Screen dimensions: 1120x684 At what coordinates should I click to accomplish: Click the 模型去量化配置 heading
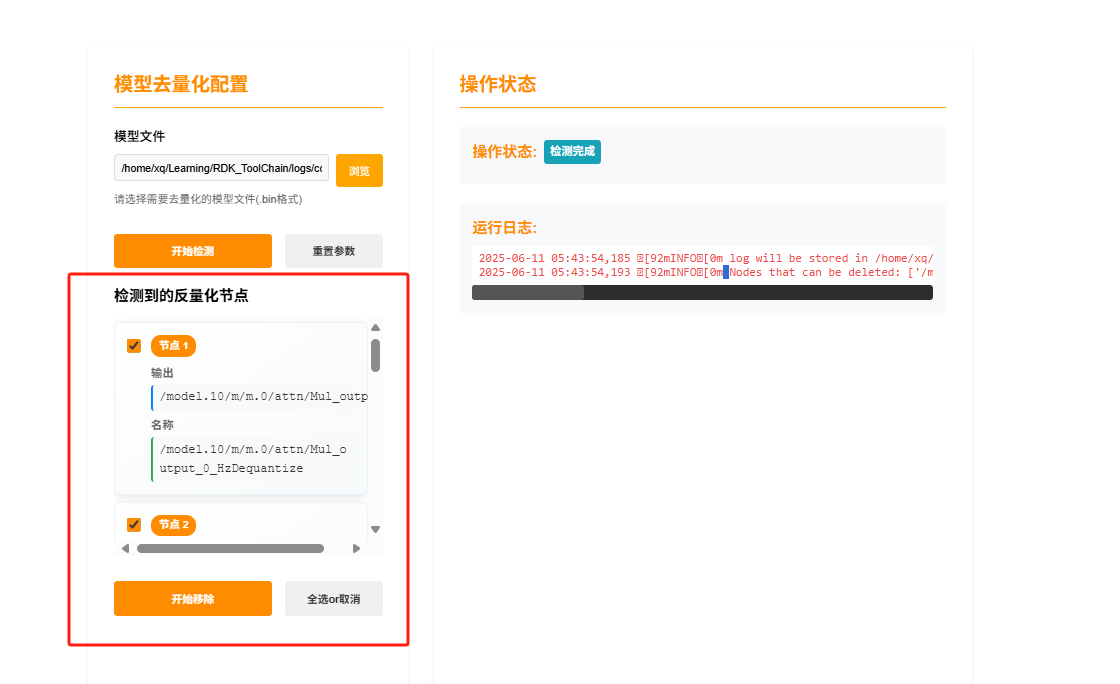pos(181,84)
